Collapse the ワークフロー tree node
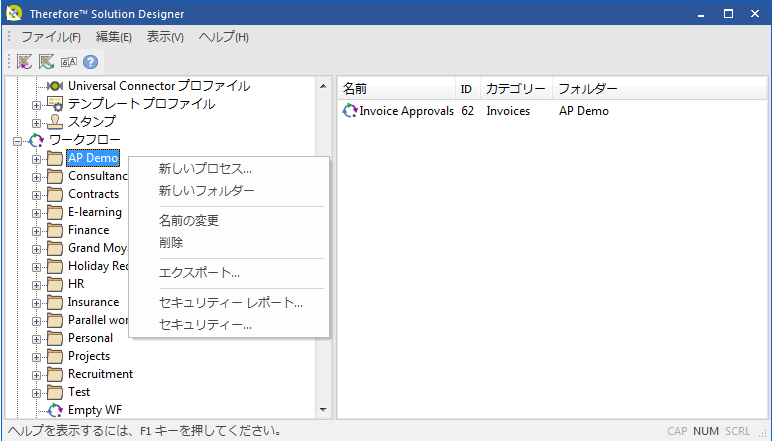This screenshot has height=441, width=774. 18,141
